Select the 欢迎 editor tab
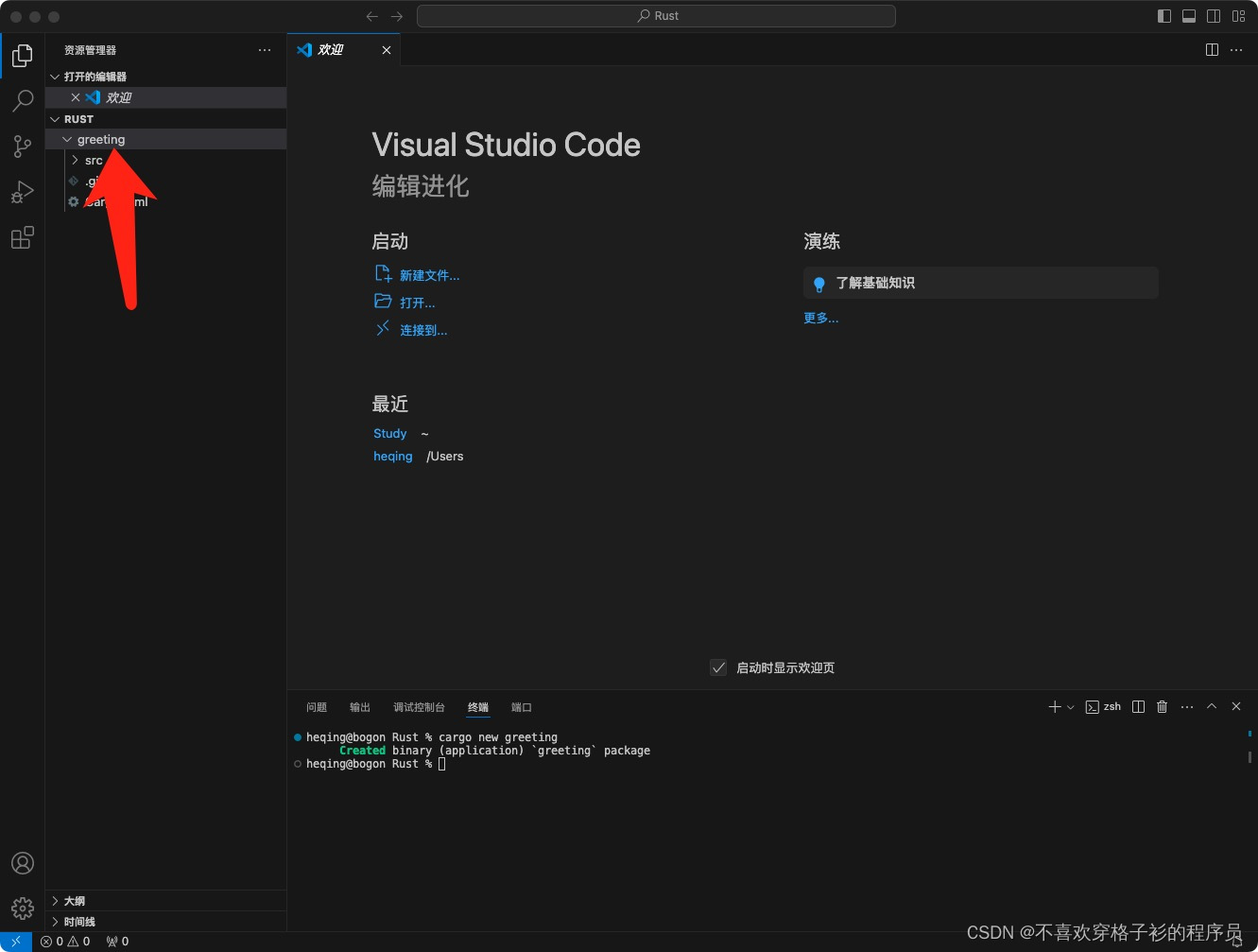The height and width of the screenshot is (952, 1258). 344,50
